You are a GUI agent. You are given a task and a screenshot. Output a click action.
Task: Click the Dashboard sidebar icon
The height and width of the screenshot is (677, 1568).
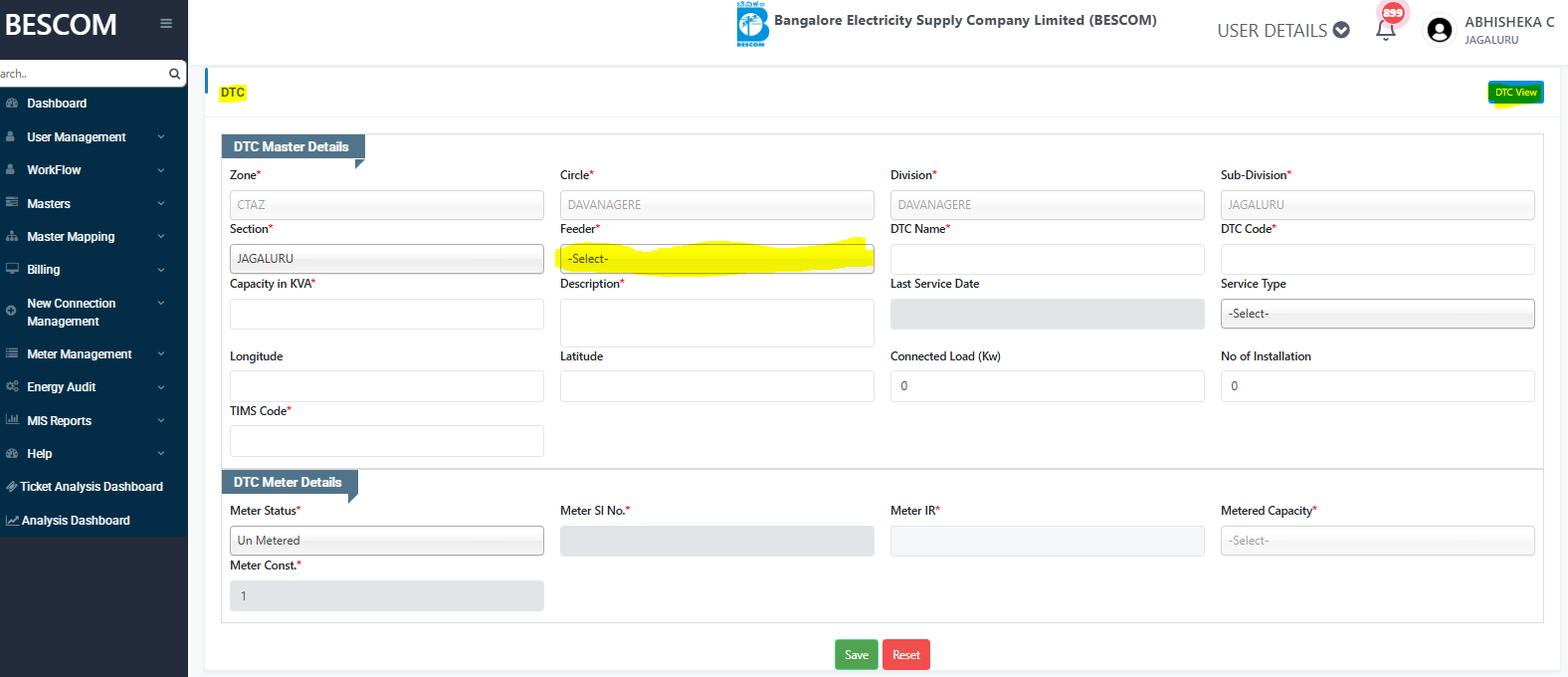[12, 104]
